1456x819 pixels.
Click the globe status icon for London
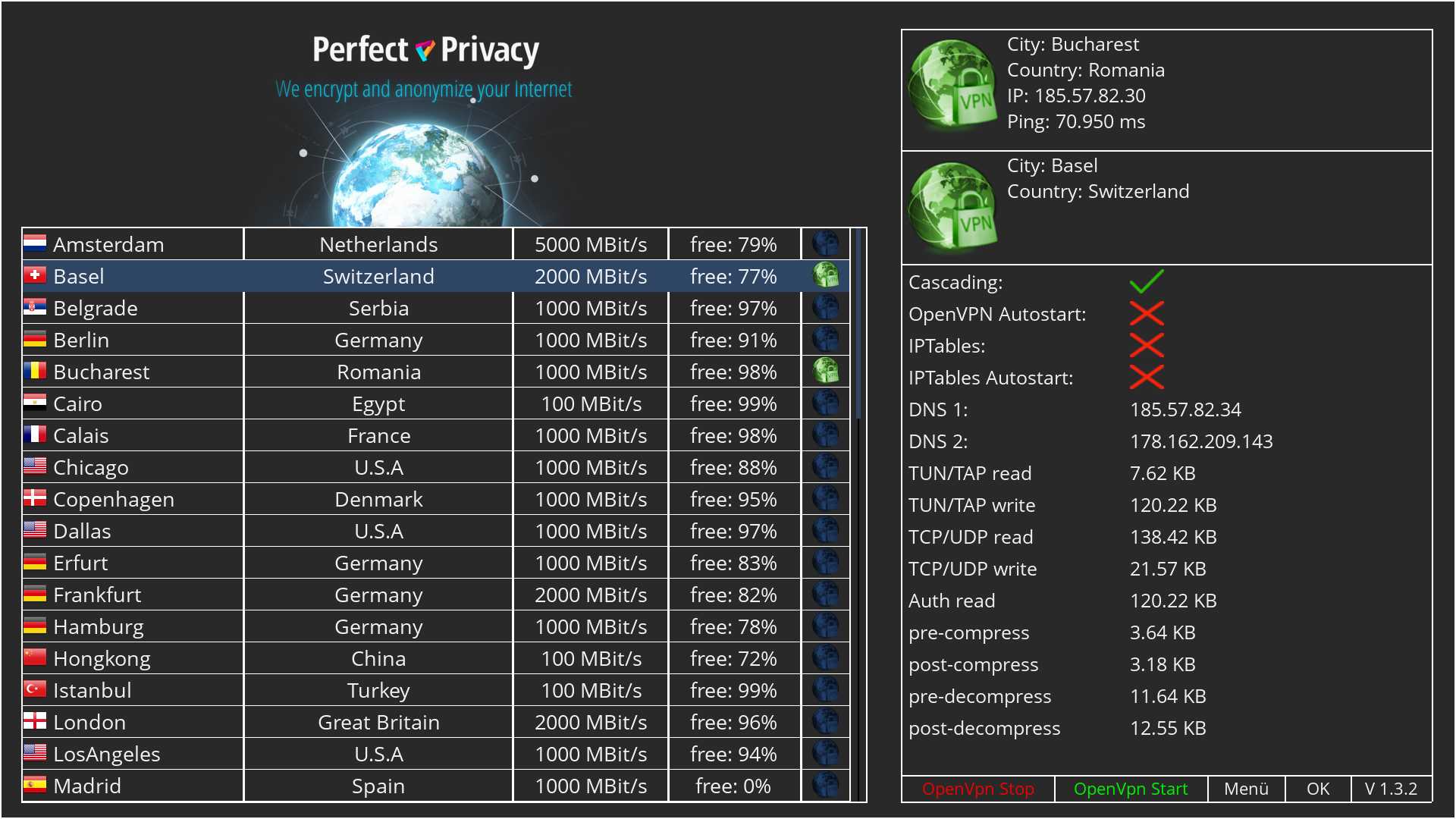[x=825, y=721]
